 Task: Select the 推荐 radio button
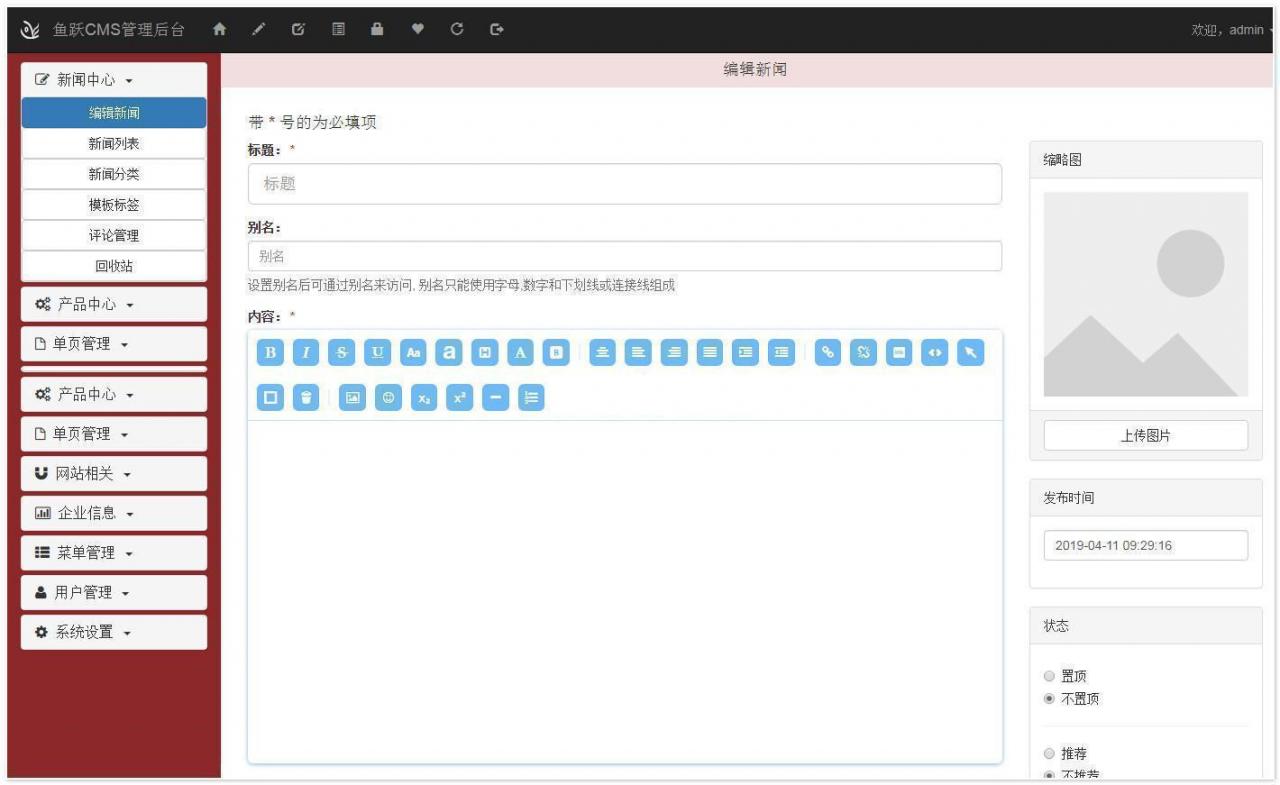(1048, 753)
